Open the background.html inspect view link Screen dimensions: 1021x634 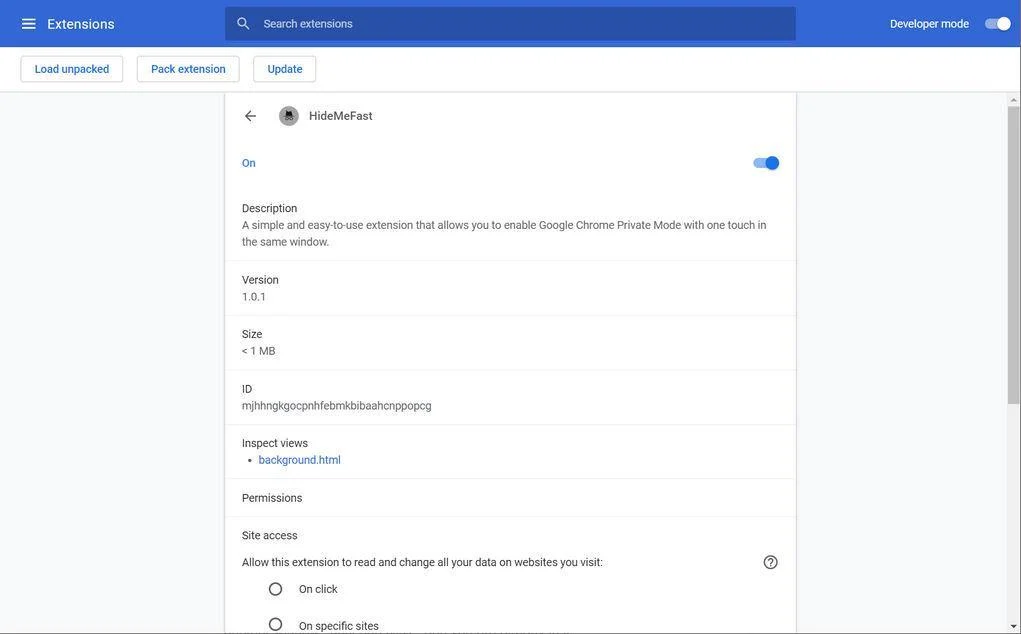300,460
